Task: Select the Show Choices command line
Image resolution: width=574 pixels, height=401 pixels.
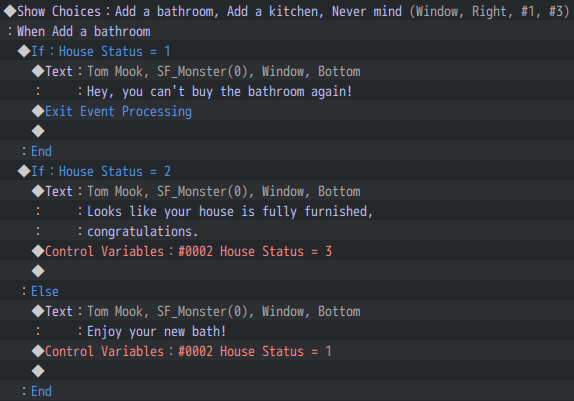Action: click(287, 11)
